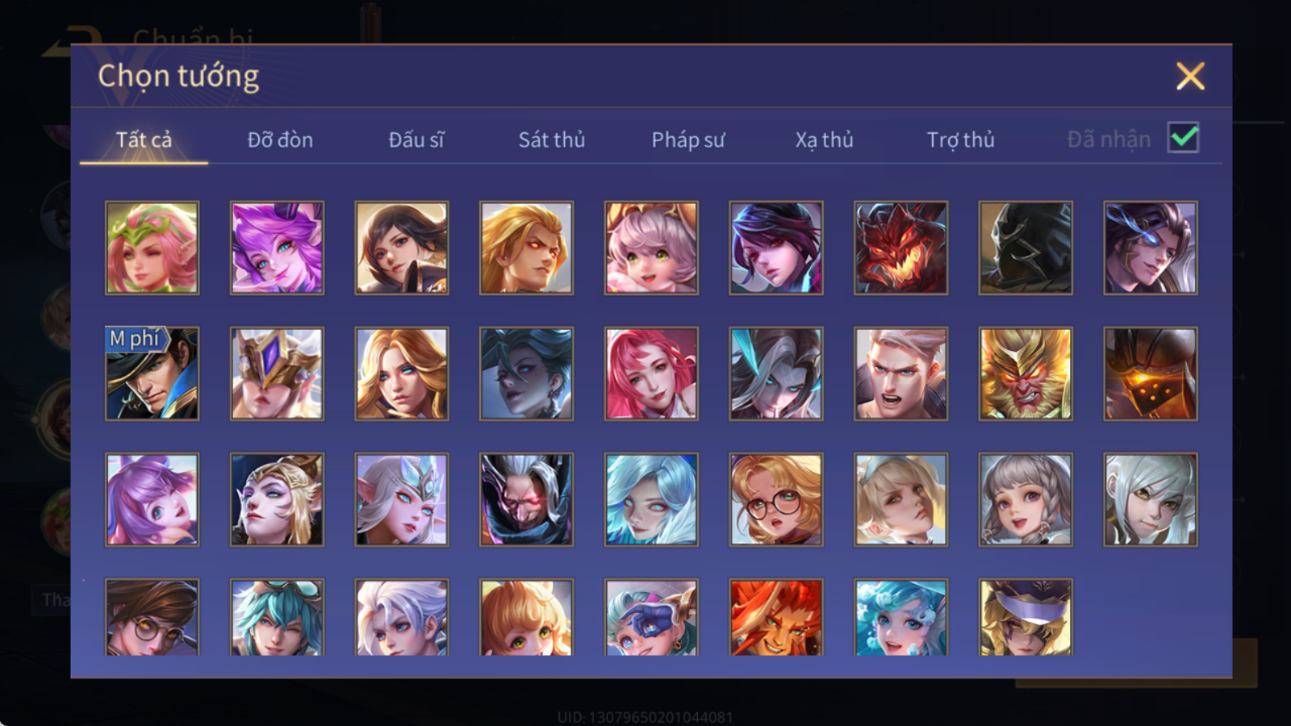Close the Chọn tướng dialog

coord(1190,76)
